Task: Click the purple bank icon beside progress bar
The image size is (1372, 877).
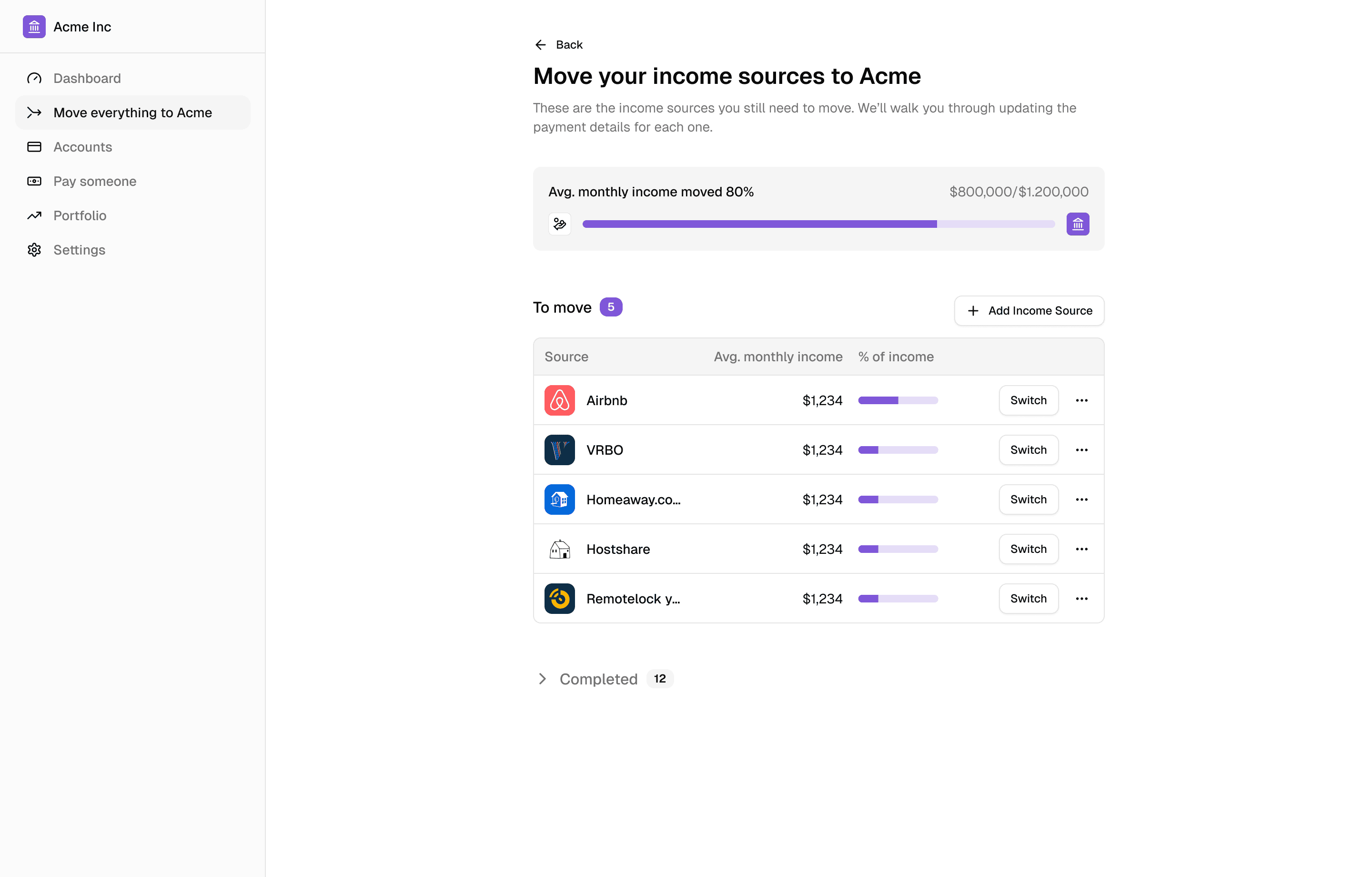Action: click(1078, 224)
